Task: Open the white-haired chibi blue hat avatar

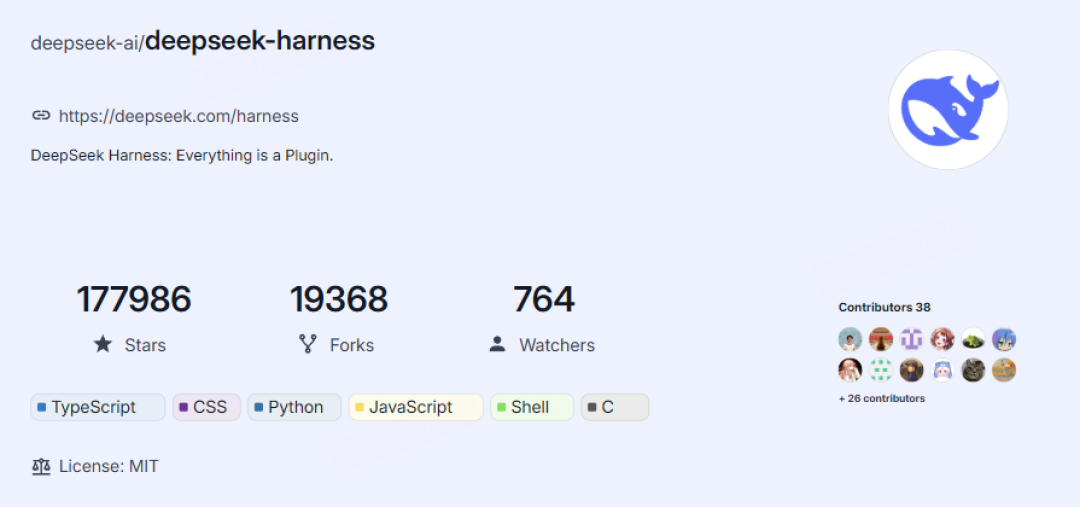Action: tap(942, 370)
